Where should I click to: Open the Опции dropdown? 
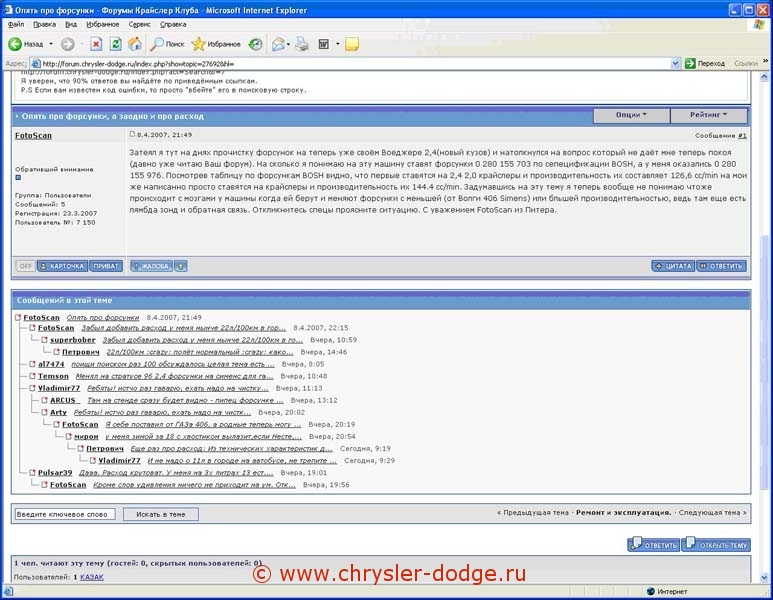[x=631, y=115]
